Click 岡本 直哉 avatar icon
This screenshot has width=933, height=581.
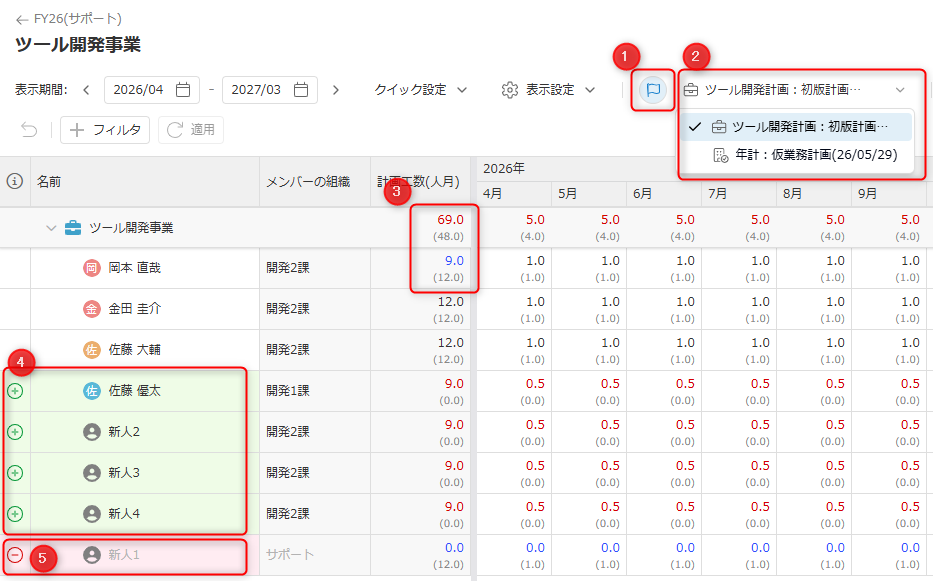coord(92,268)
